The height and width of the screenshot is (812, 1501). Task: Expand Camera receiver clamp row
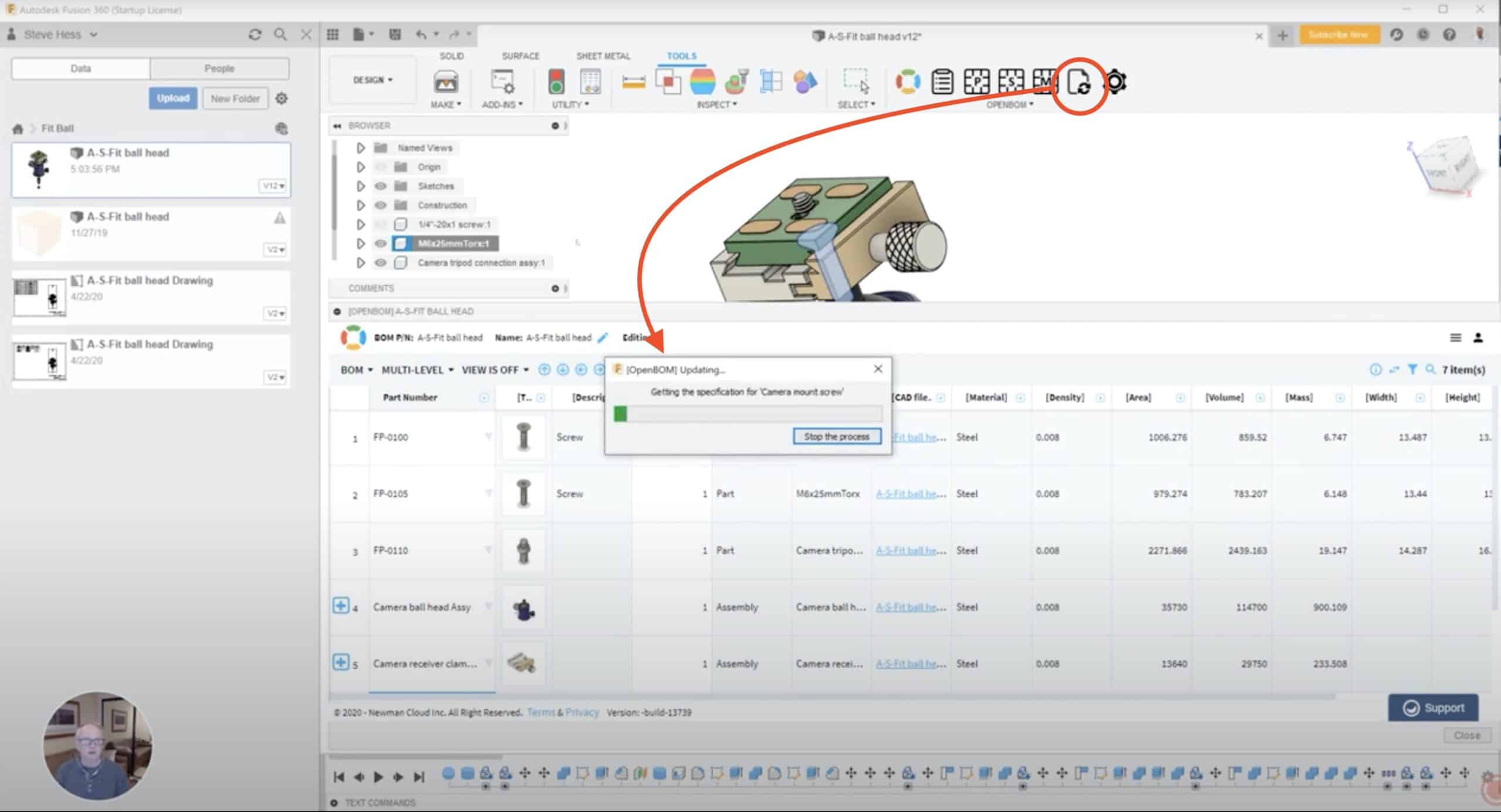[x=341, y=662]
